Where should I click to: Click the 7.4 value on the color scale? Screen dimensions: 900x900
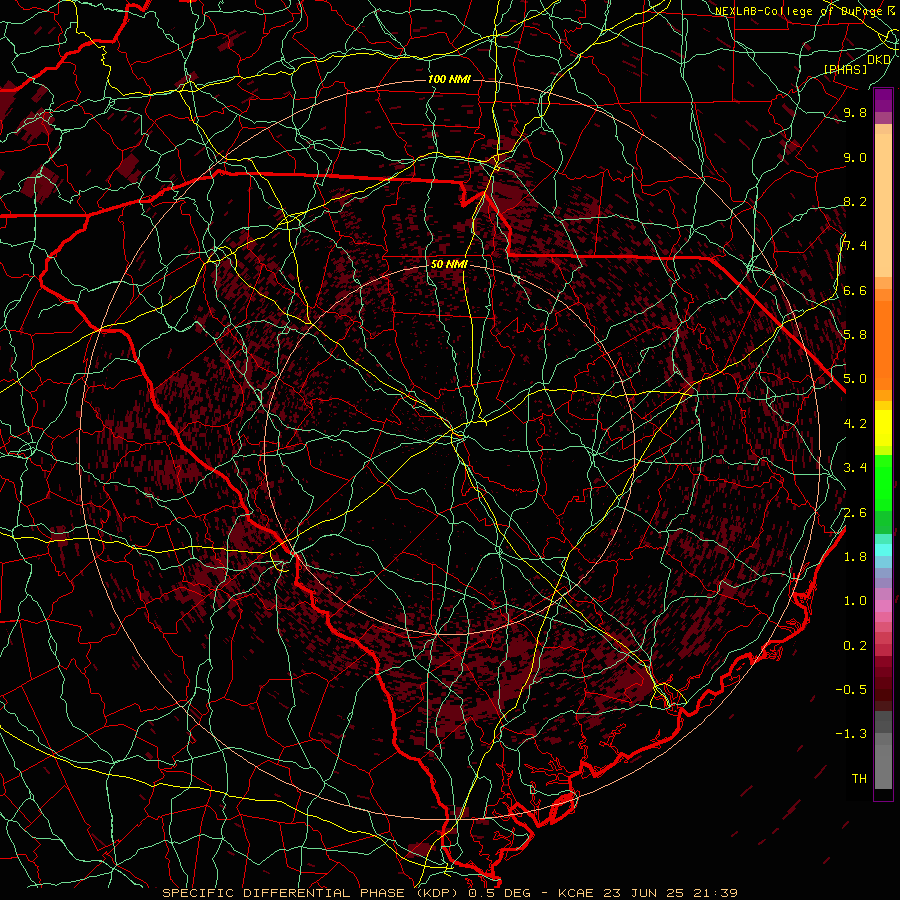click(x=855, y=246)
